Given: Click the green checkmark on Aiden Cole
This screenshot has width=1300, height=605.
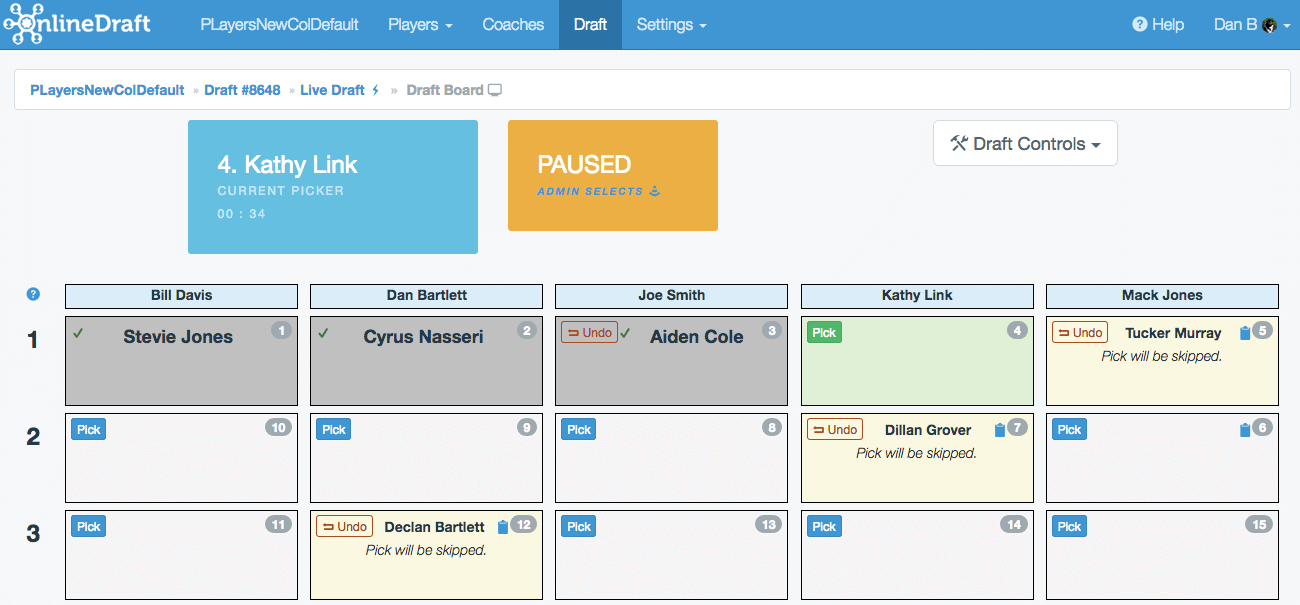Looking at the screenshot, I should 624,333.
